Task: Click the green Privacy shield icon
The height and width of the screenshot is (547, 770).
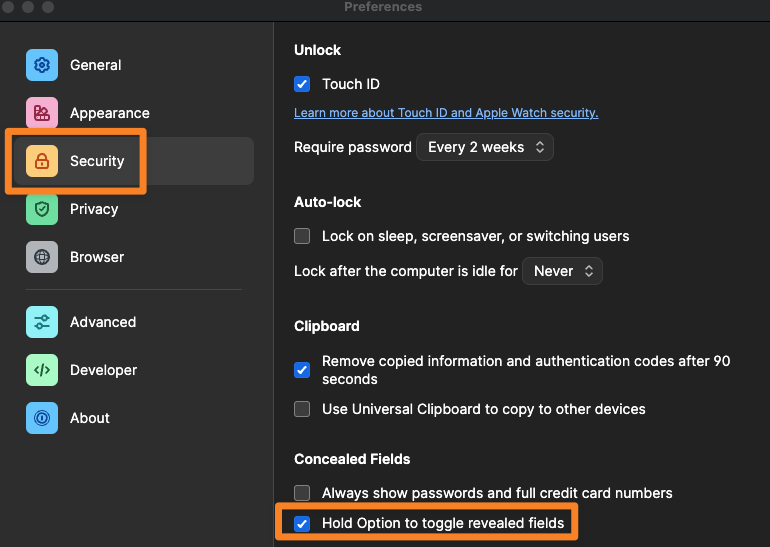Action: point(42,209)
